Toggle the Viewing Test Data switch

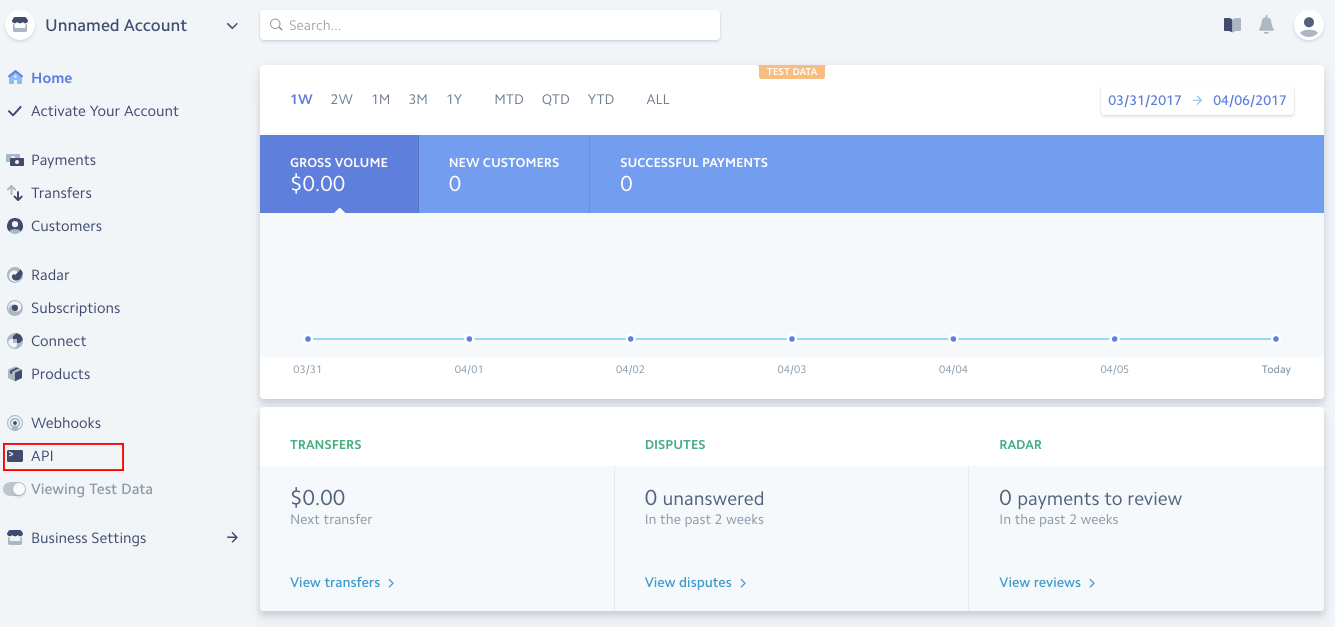coord(15,489)
